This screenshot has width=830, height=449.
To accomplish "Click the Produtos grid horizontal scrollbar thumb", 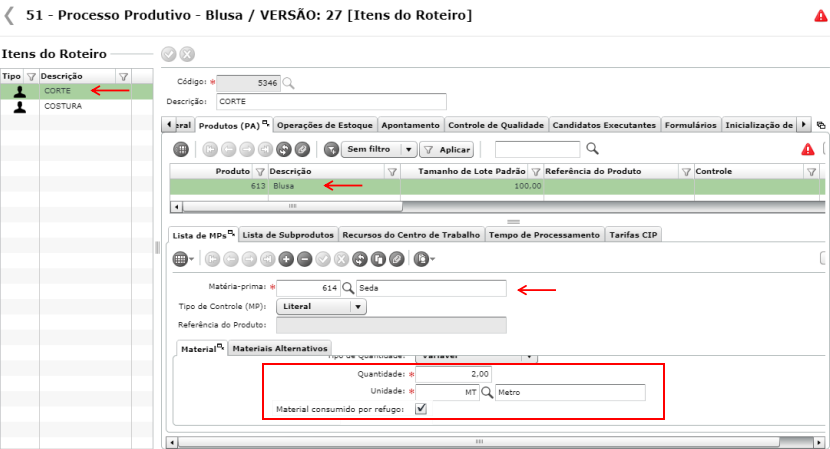I will (292, 206).
